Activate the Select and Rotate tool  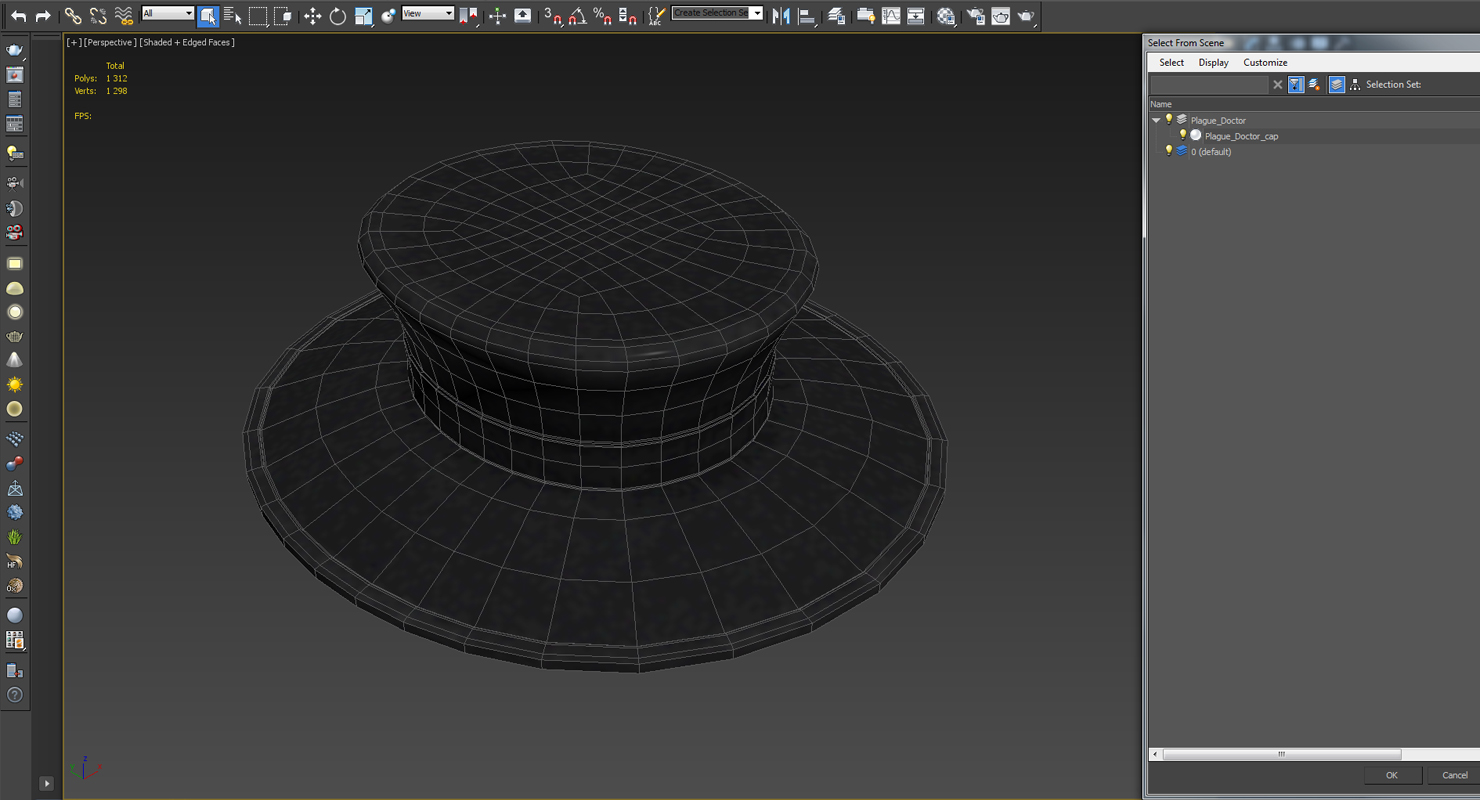click(x=338, y=16)
